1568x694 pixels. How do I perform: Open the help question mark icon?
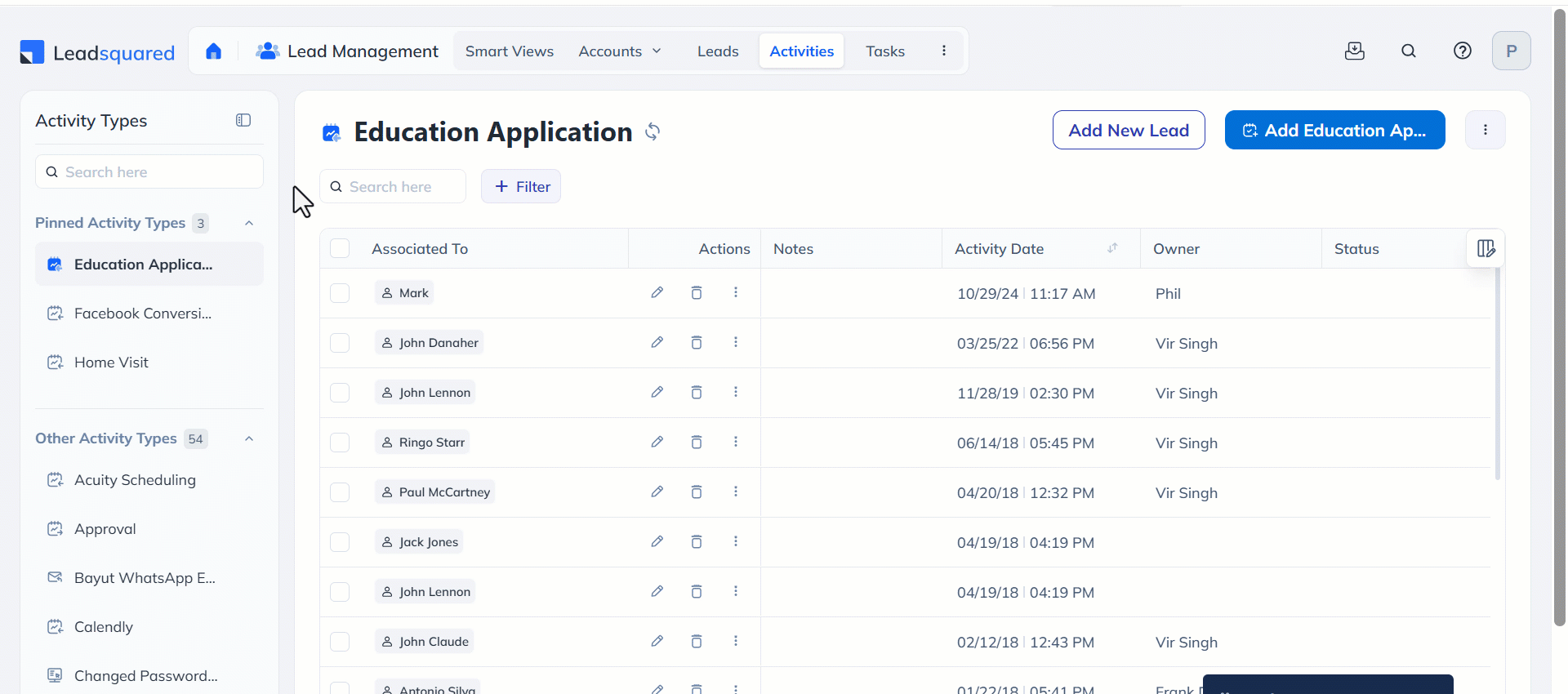(x=1463, y=51)
